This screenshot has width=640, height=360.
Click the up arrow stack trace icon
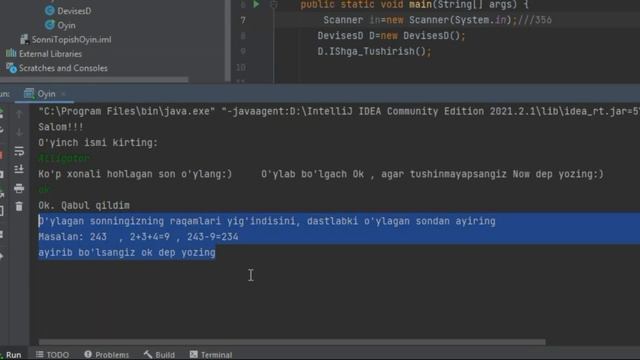click(x=19, y=114)
